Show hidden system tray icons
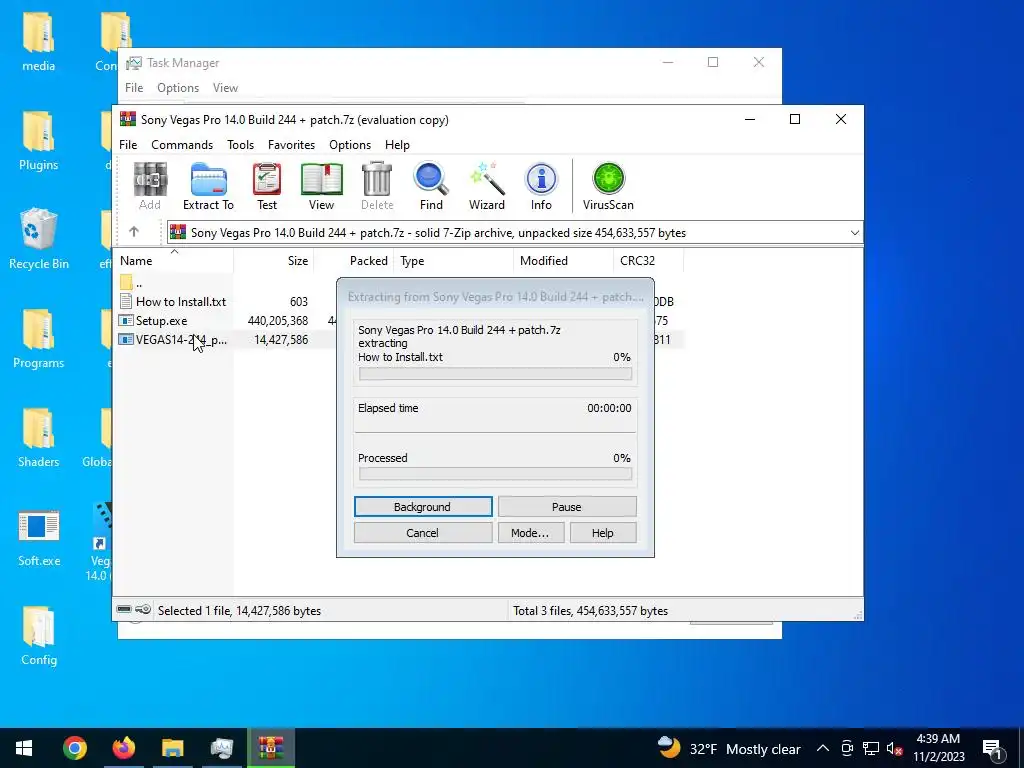Image resolution: width=1024 pixels, height=768 pixels. click(x=823, y=748)
